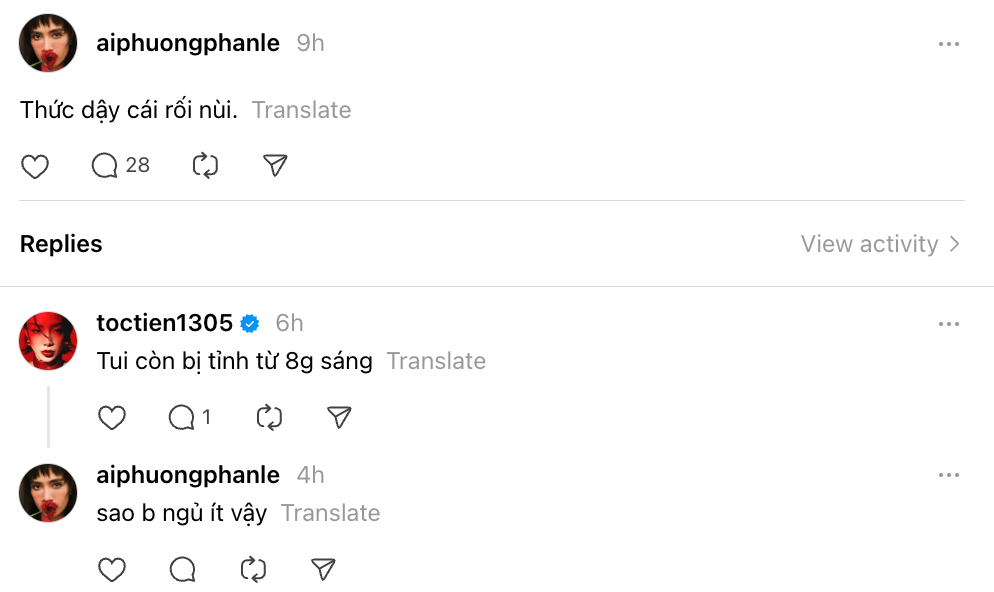Visit the toctien1305 username profile link

coord(164,323)
